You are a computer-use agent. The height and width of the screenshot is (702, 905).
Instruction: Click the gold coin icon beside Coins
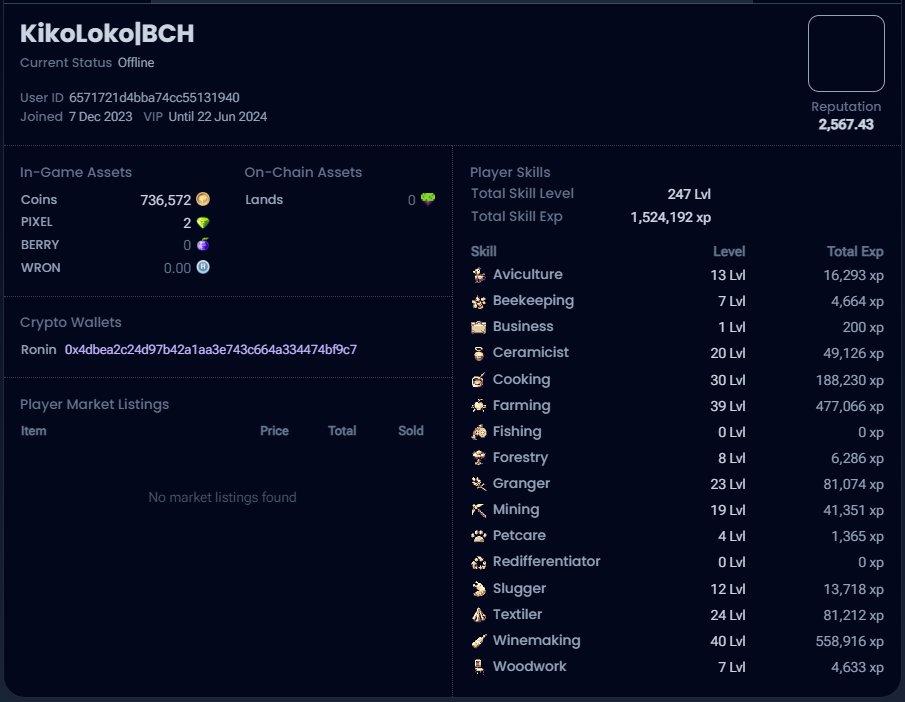click(203, 199)
